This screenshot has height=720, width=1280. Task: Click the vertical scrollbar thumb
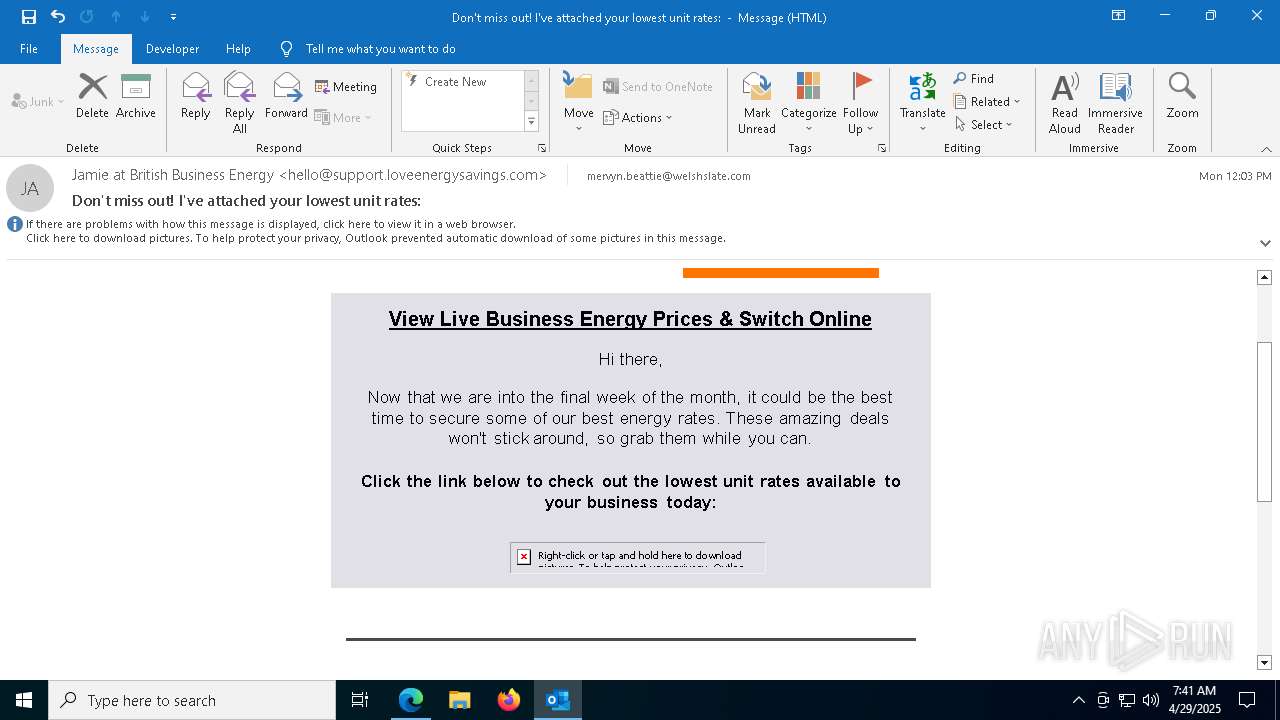click(1265, 422)
